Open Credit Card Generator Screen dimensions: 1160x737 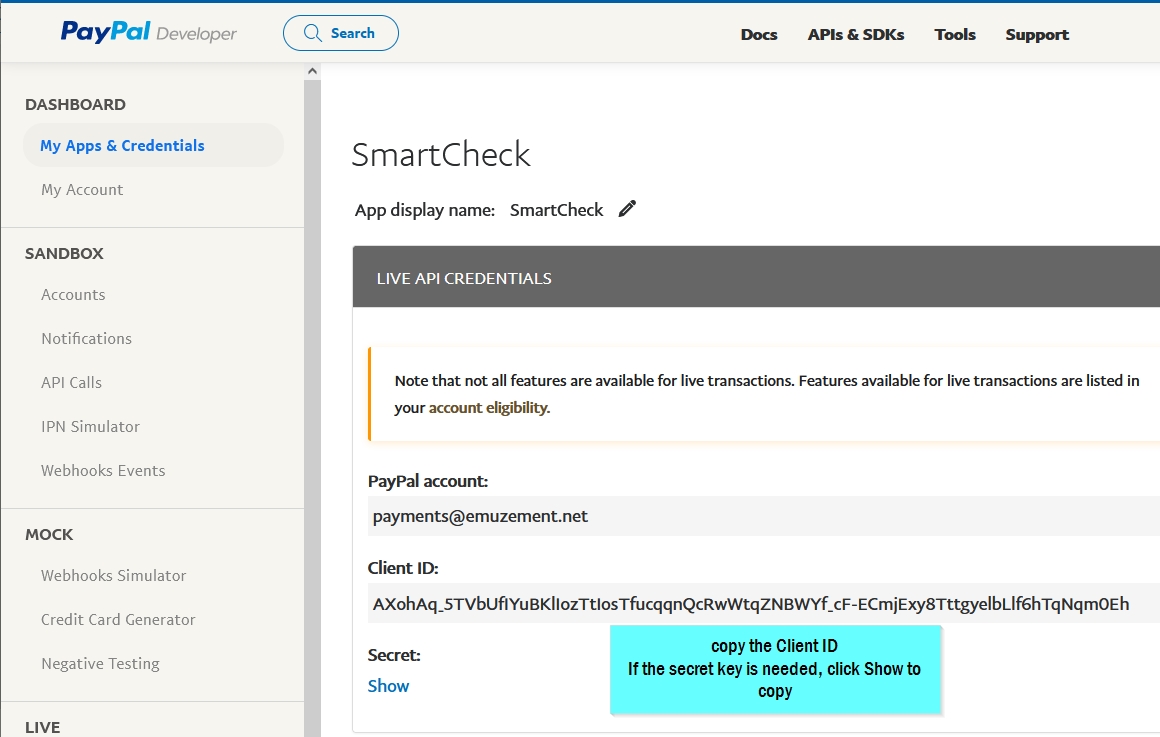coord(118,620)
